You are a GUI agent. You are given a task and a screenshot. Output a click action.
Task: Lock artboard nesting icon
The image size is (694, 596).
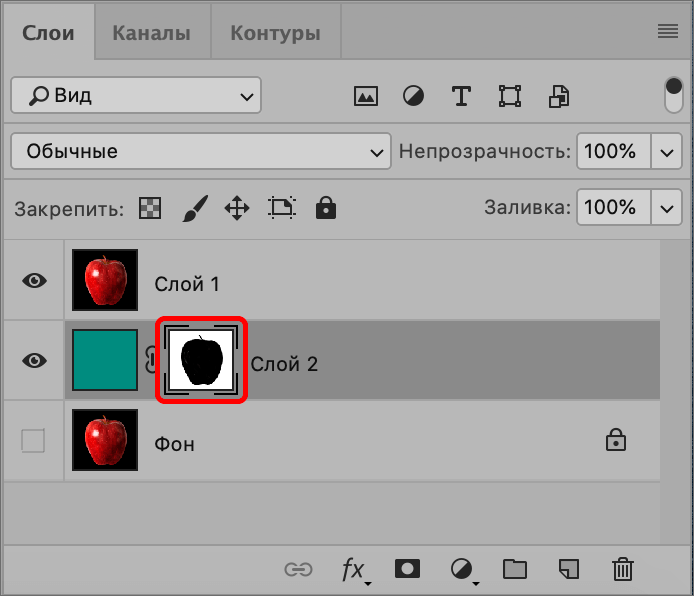point(281,208)
